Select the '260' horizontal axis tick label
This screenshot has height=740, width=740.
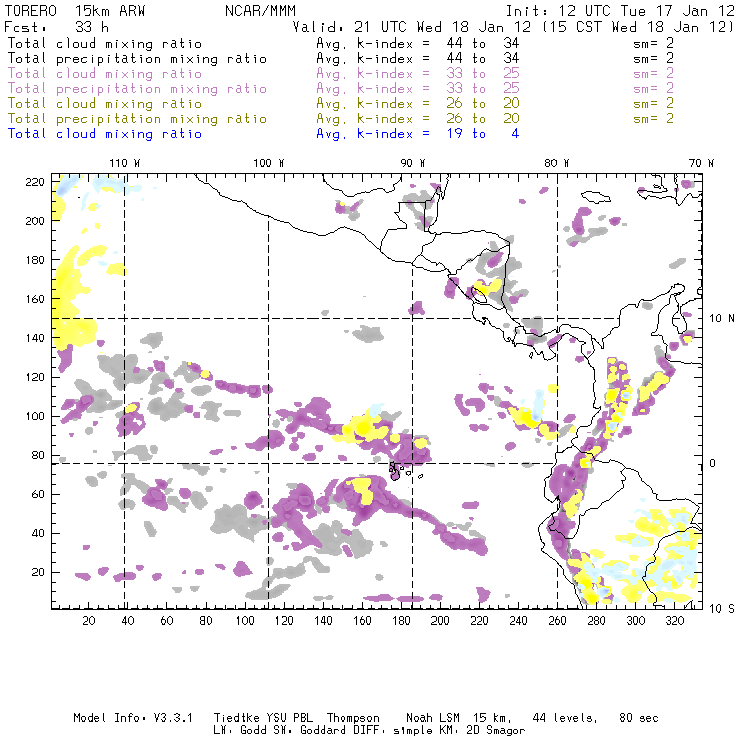(x=557, y=621)
